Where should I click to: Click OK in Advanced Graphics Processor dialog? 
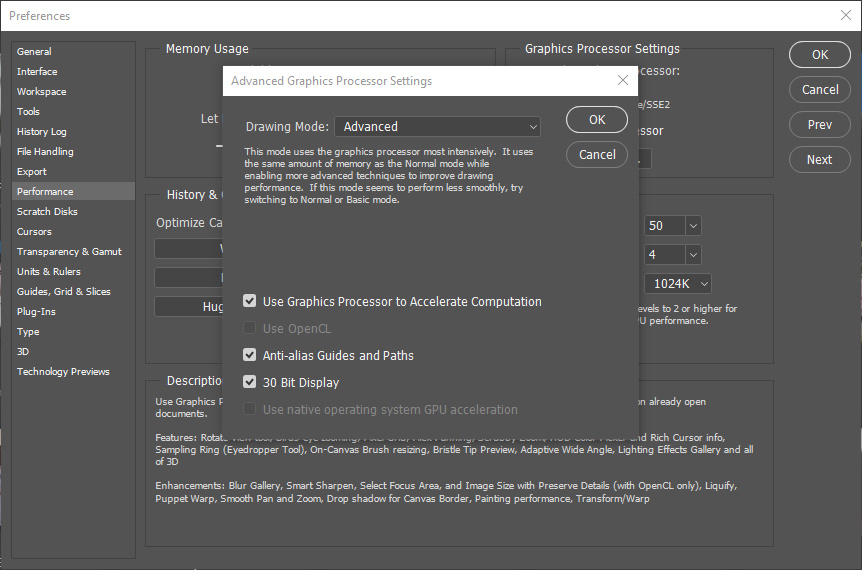pos(597,120)
